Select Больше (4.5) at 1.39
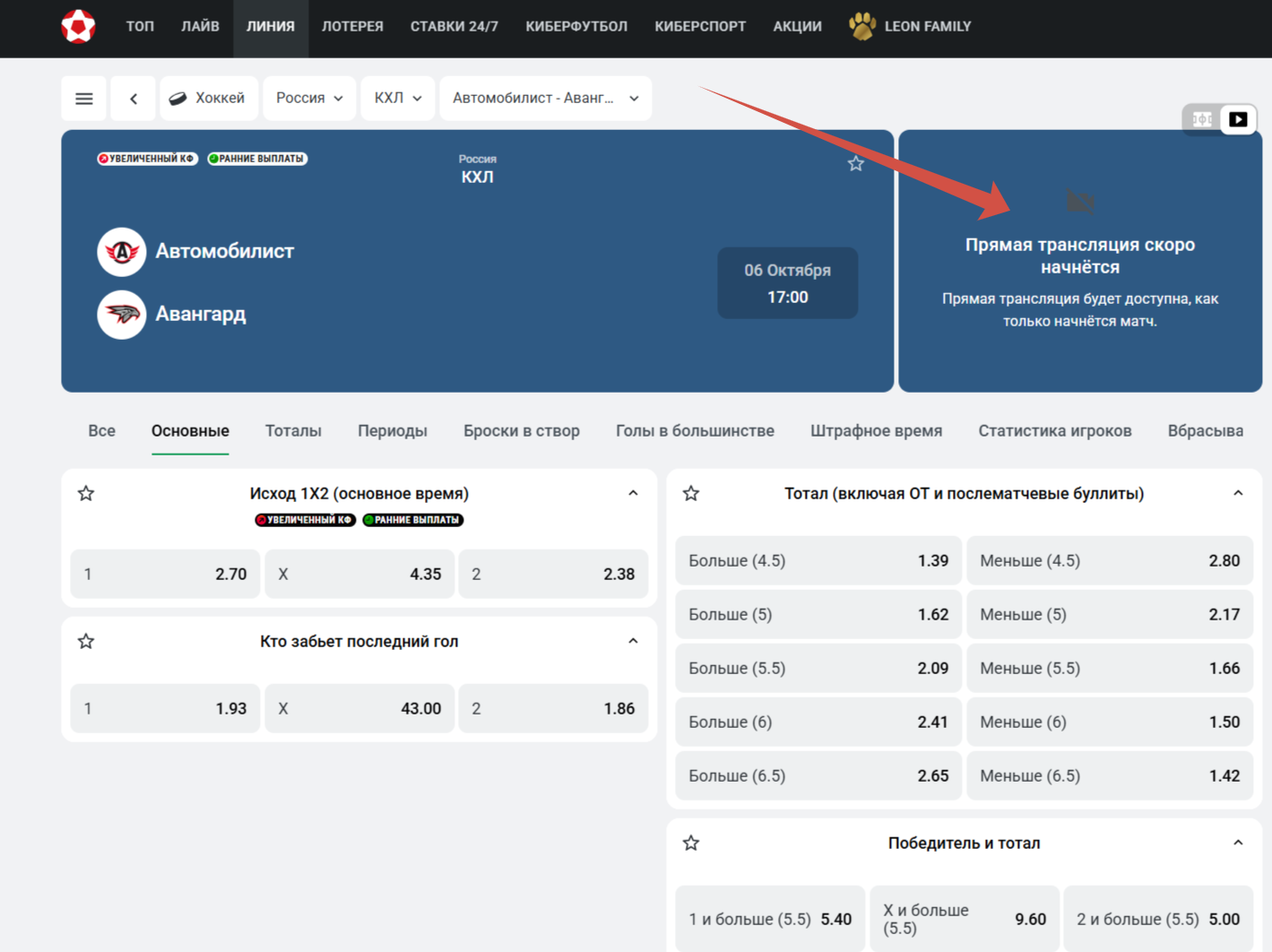 [x=818, y=560]
